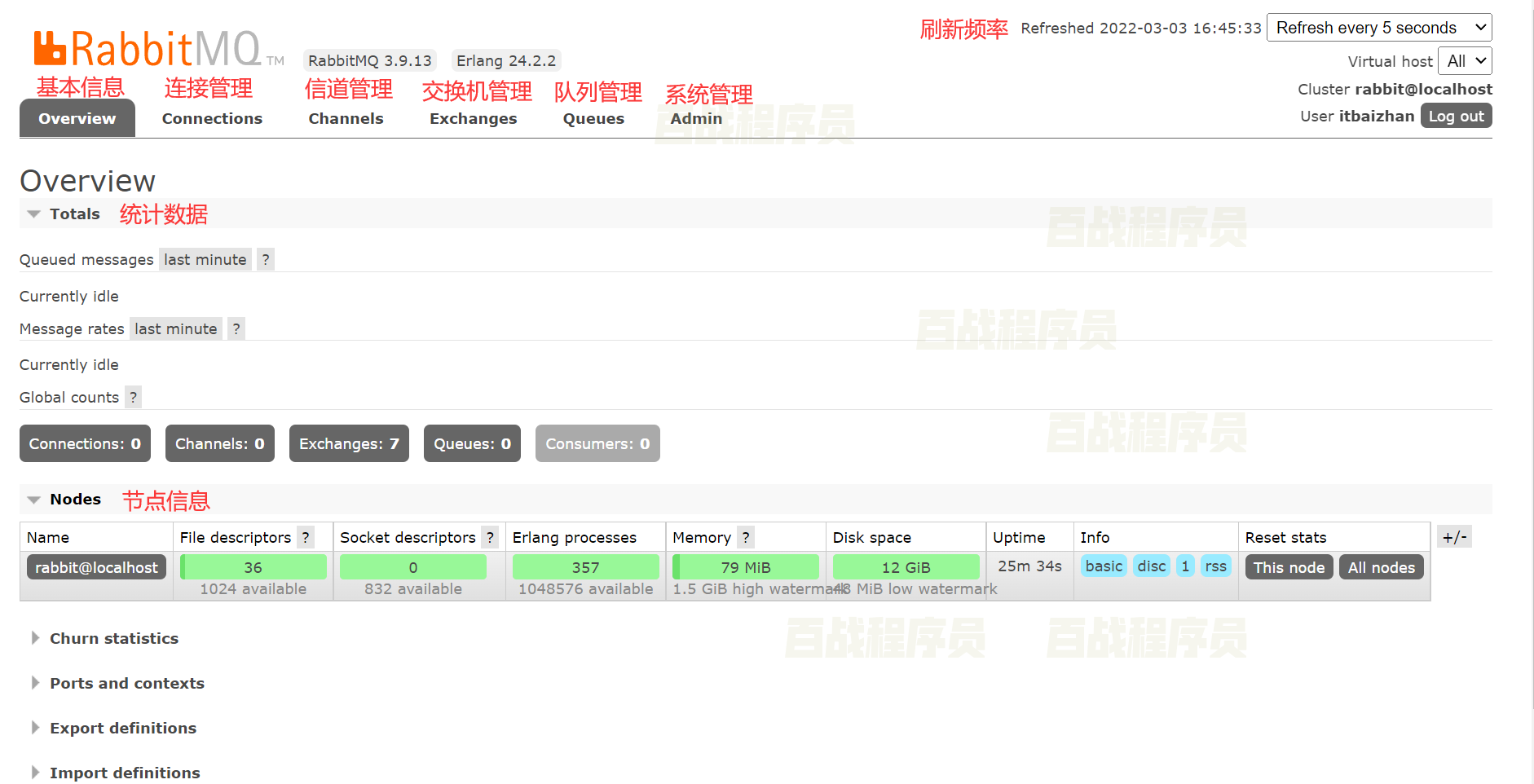This screenshot has height=784, width=1534.
Task: Open Channels: 0 count link
Action: (x=220, y=443)
